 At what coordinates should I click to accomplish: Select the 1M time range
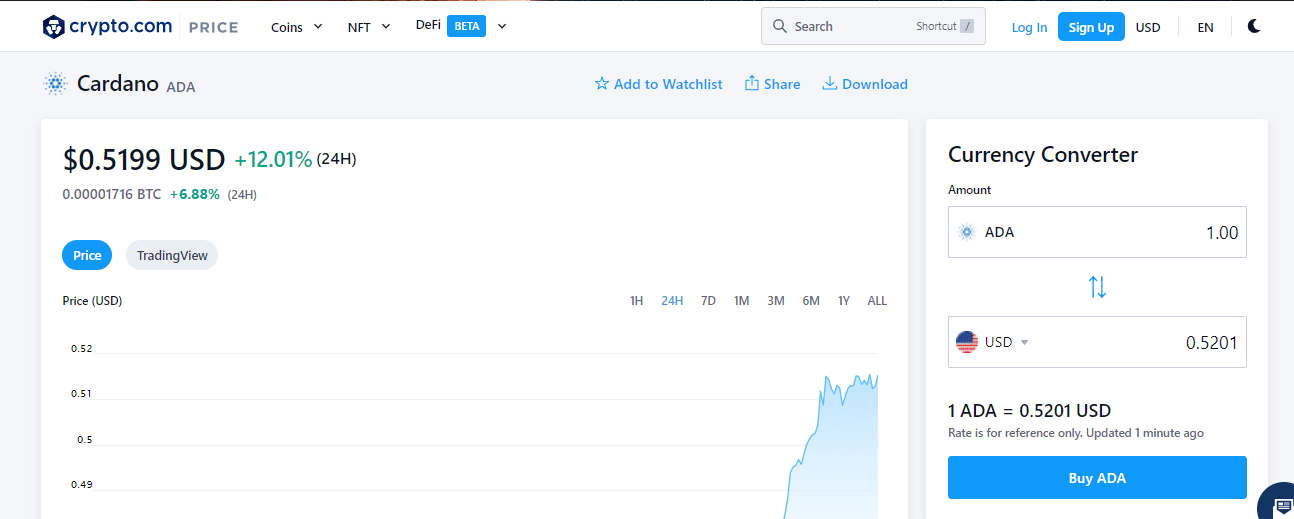[x=741, y=301]
